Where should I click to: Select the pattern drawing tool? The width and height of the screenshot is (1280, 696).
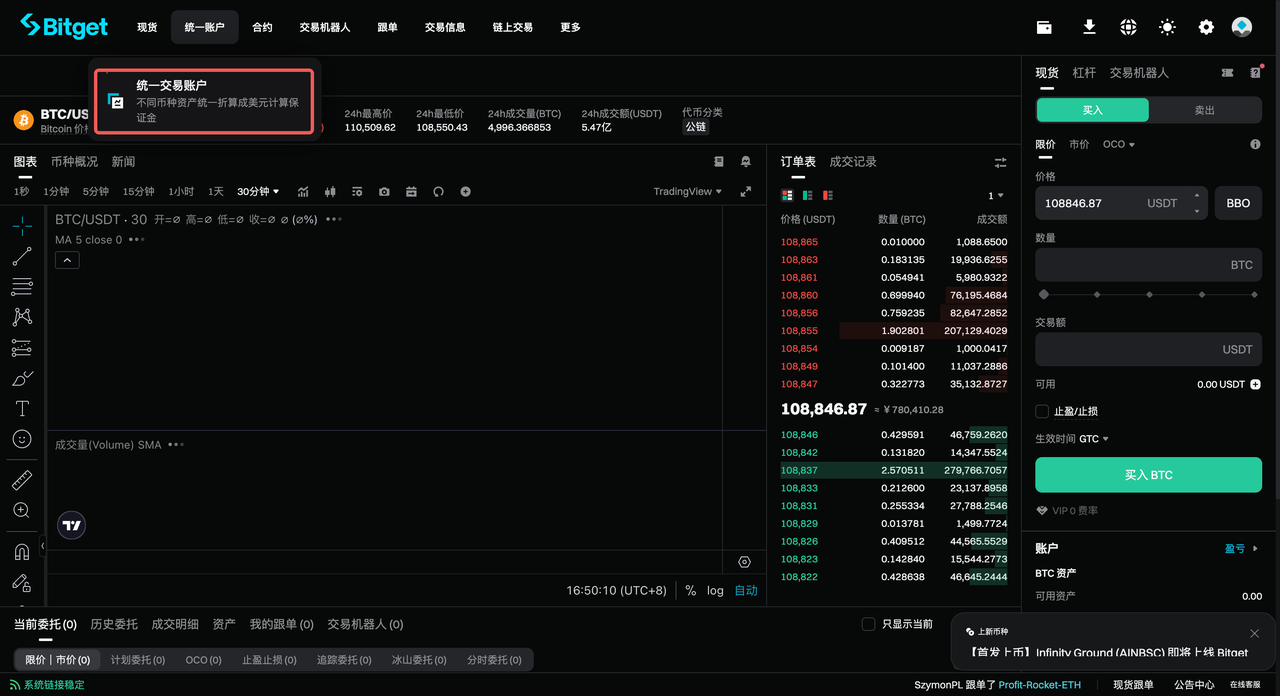click(21, 317)
